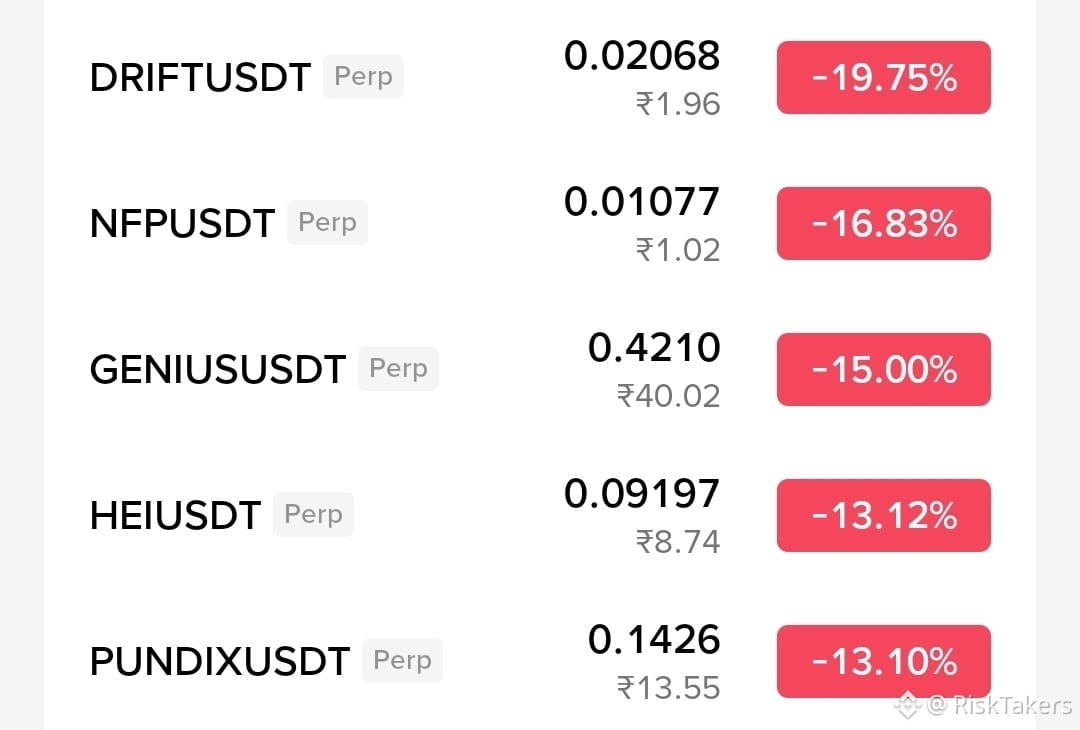The width and height of the screenshot is (1080, 730).
Task: Open the DRIFTUSDT trading pair
Action: point(539,77)
